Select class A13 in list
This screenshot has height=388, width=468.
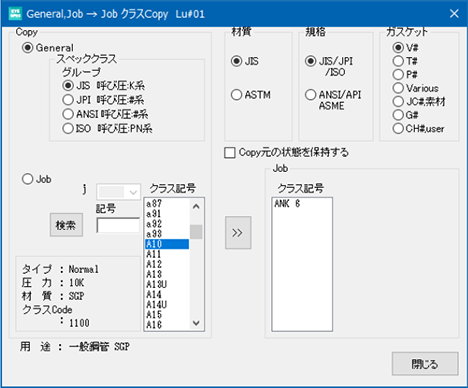(167, 274)
